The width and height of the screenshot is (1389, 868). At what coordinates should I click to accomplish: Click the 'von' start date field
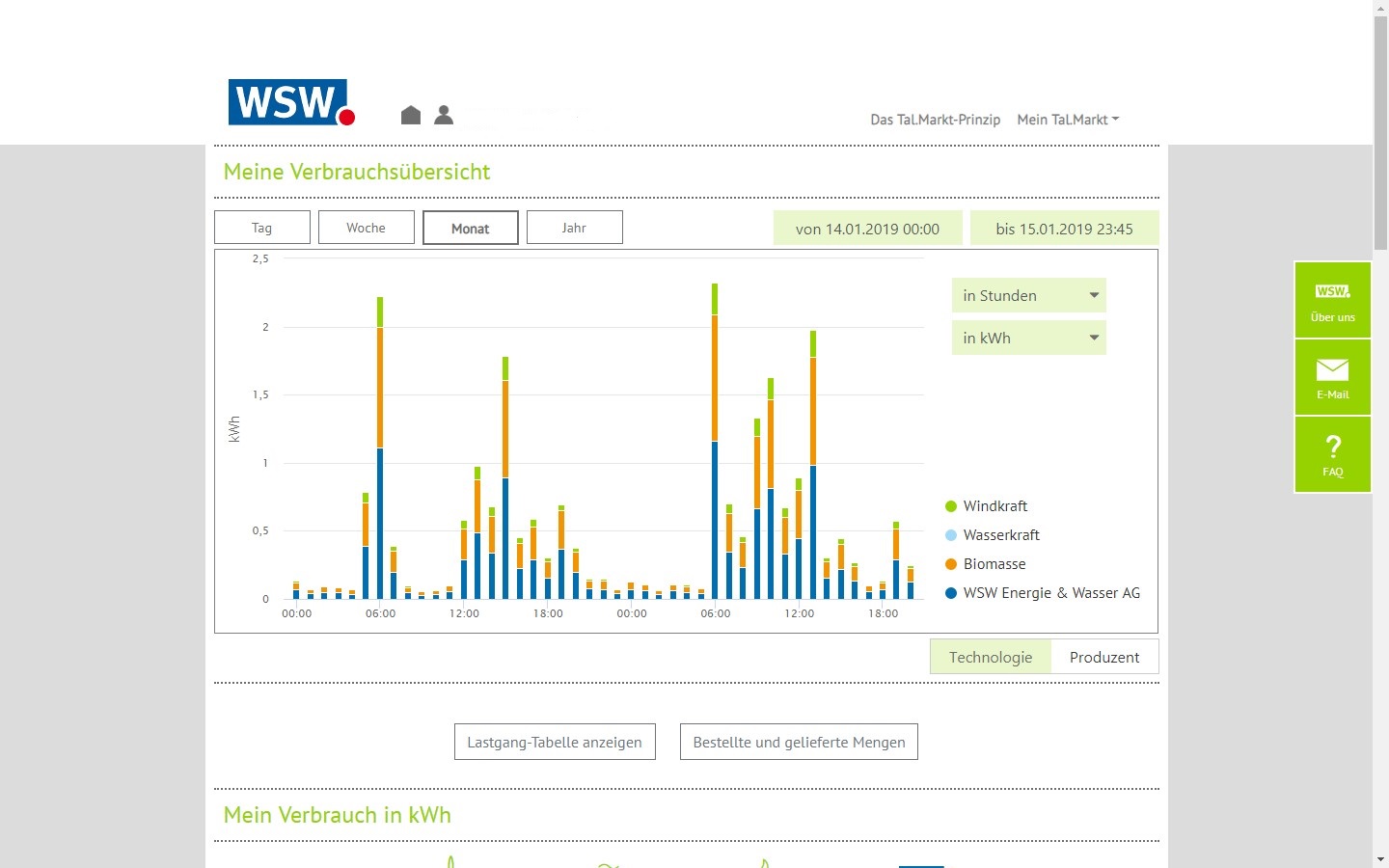click(867, 230)
